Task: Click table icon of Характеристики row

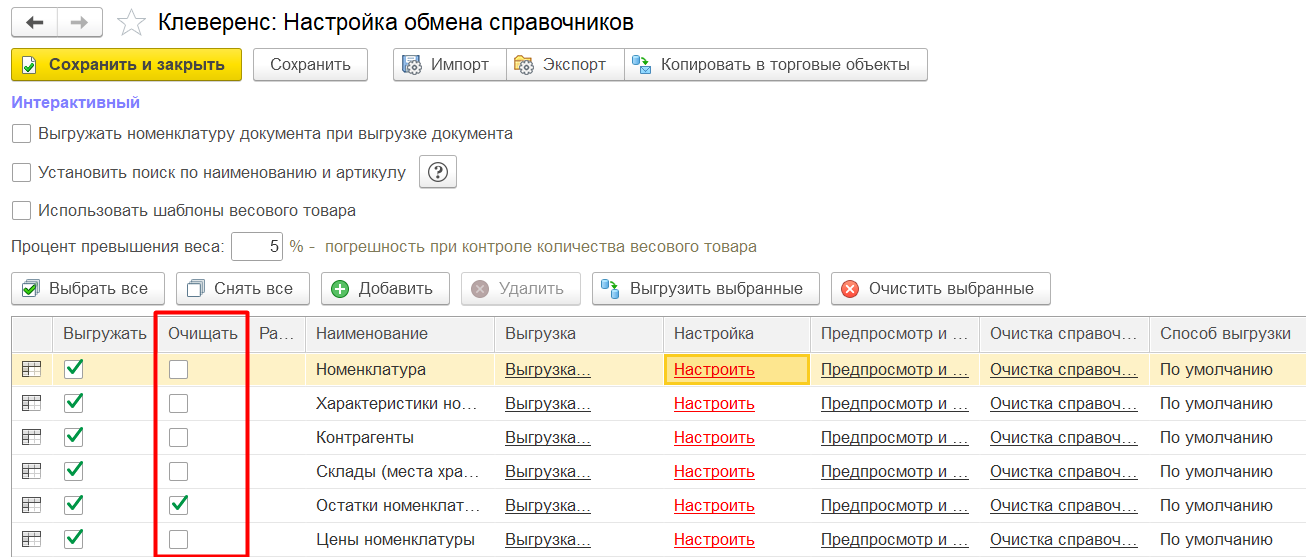Action: tap(32, 403)
